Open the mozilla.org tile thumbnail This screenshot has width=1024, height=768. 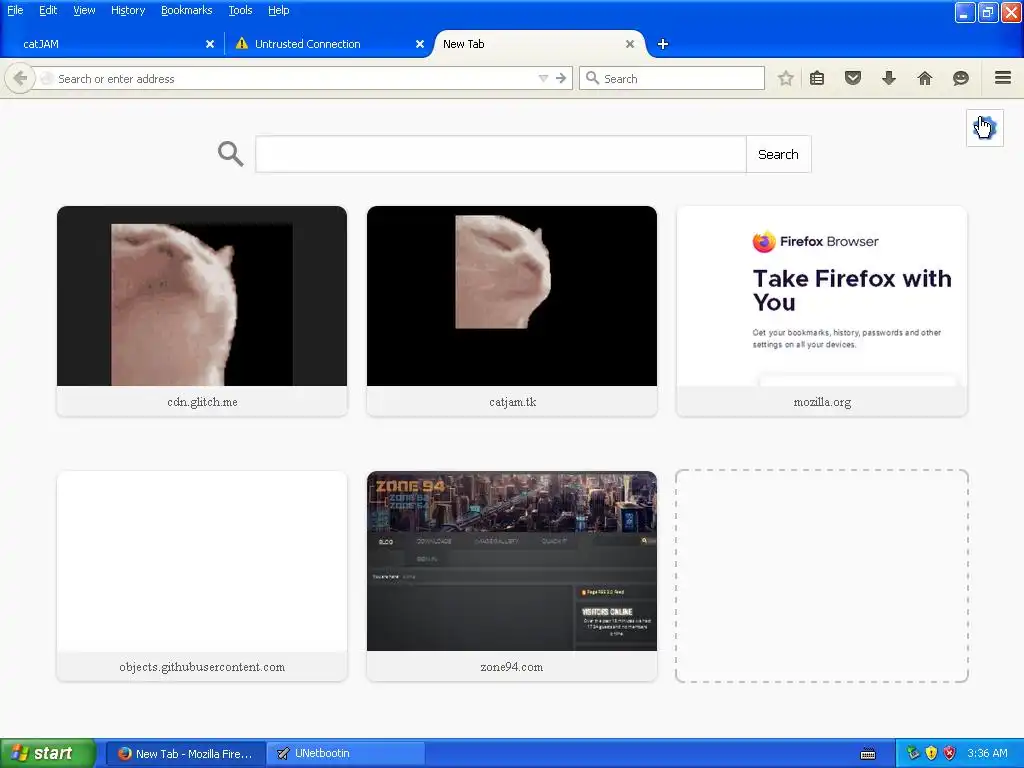(x=822, y=296)
